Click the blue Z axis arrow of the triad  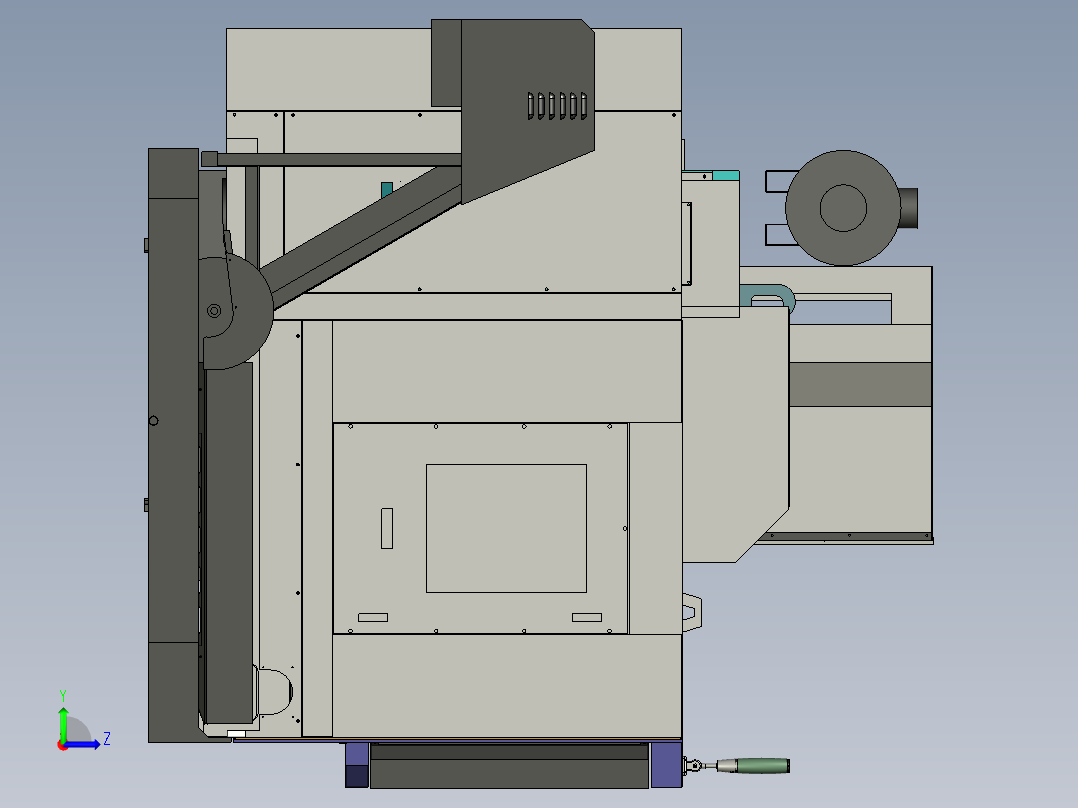[82, 744]
